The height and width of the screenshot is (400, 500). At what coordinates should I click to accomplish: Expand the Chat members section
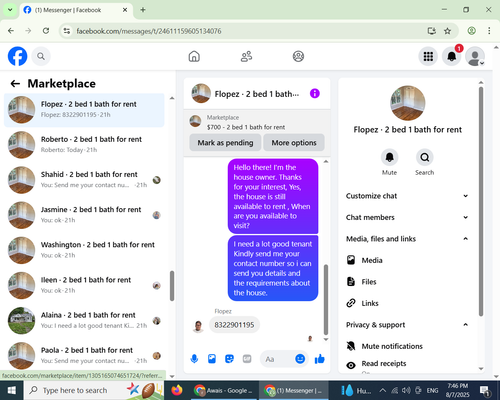point(407,217)
